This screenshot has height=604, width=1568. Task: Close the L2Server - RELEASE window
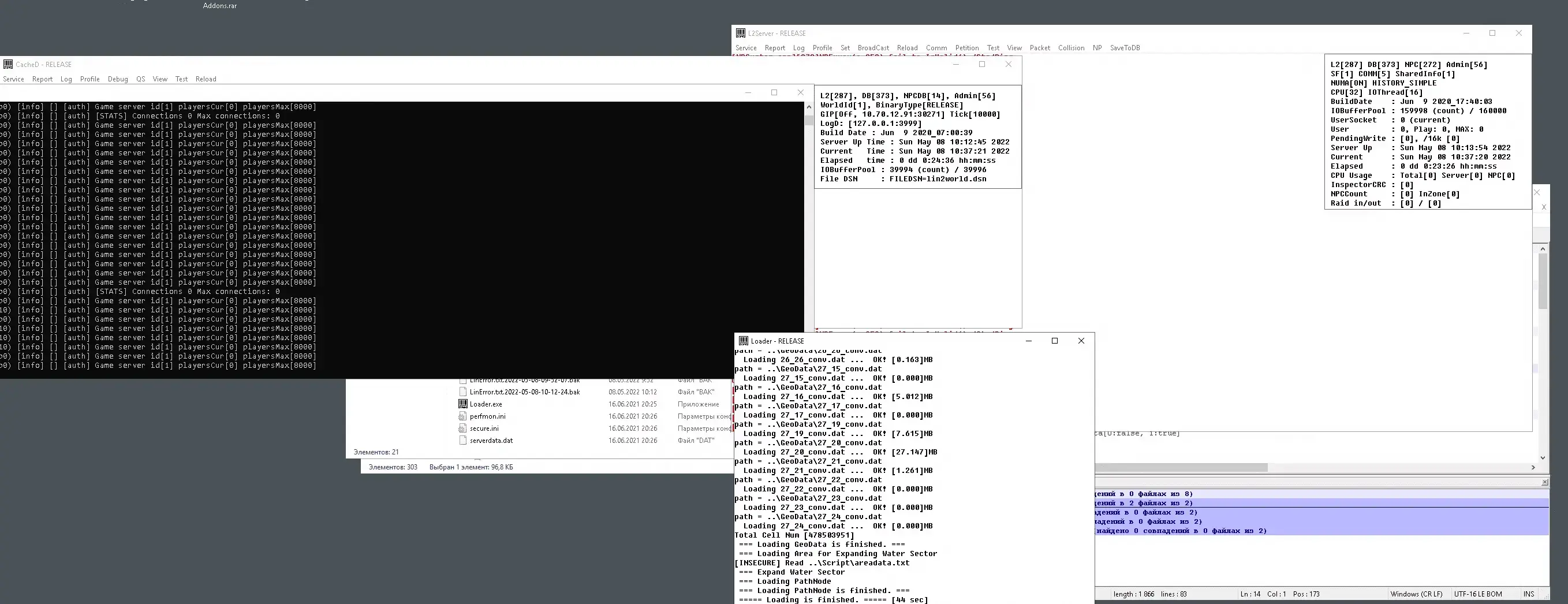pos(1519,33)
